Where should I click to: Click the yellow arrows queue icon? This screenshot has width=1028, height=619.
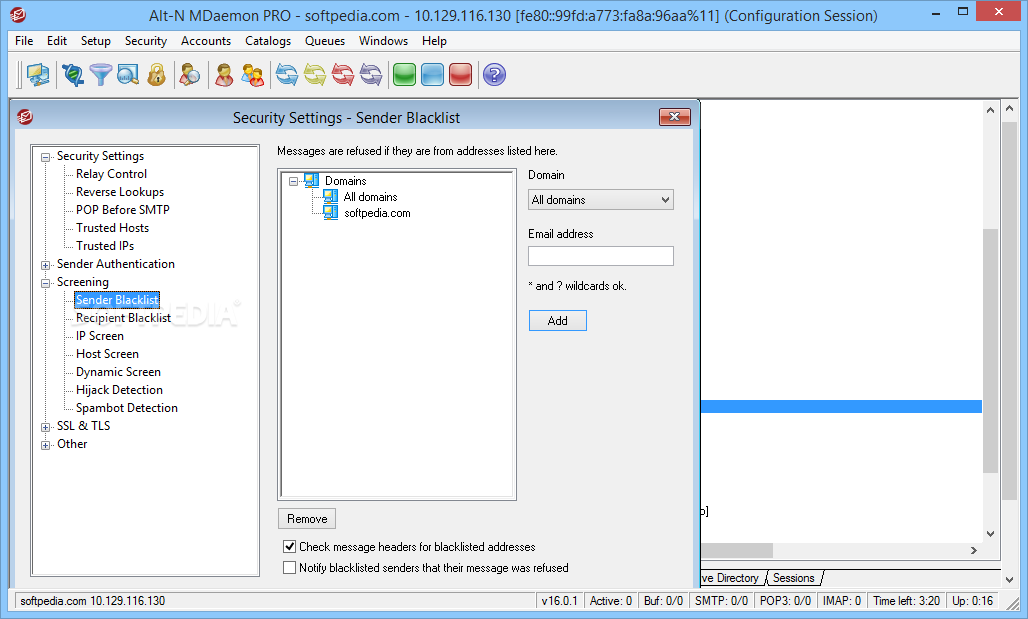[x=315, y=75]
